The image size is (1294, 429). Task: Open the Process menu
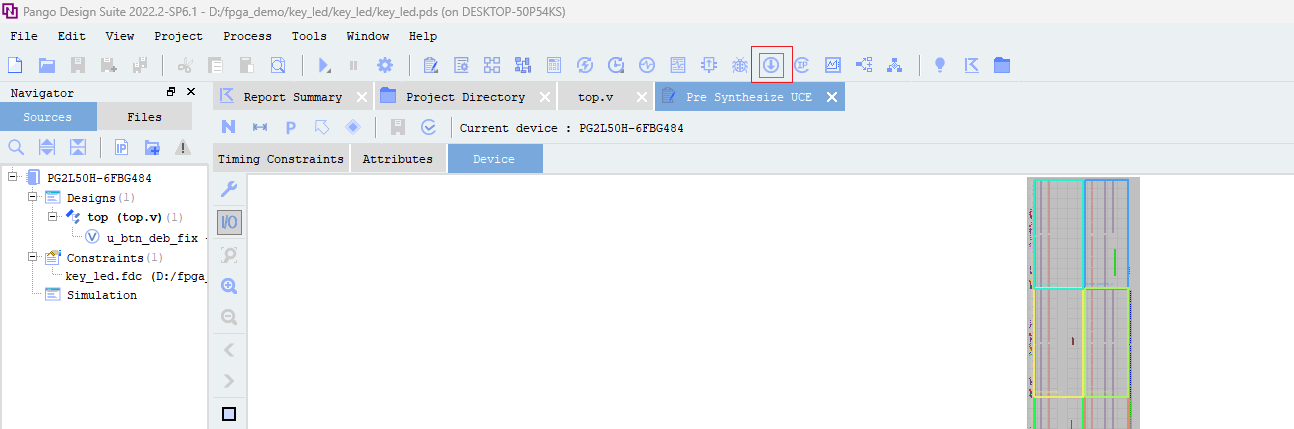coord(247,36)
